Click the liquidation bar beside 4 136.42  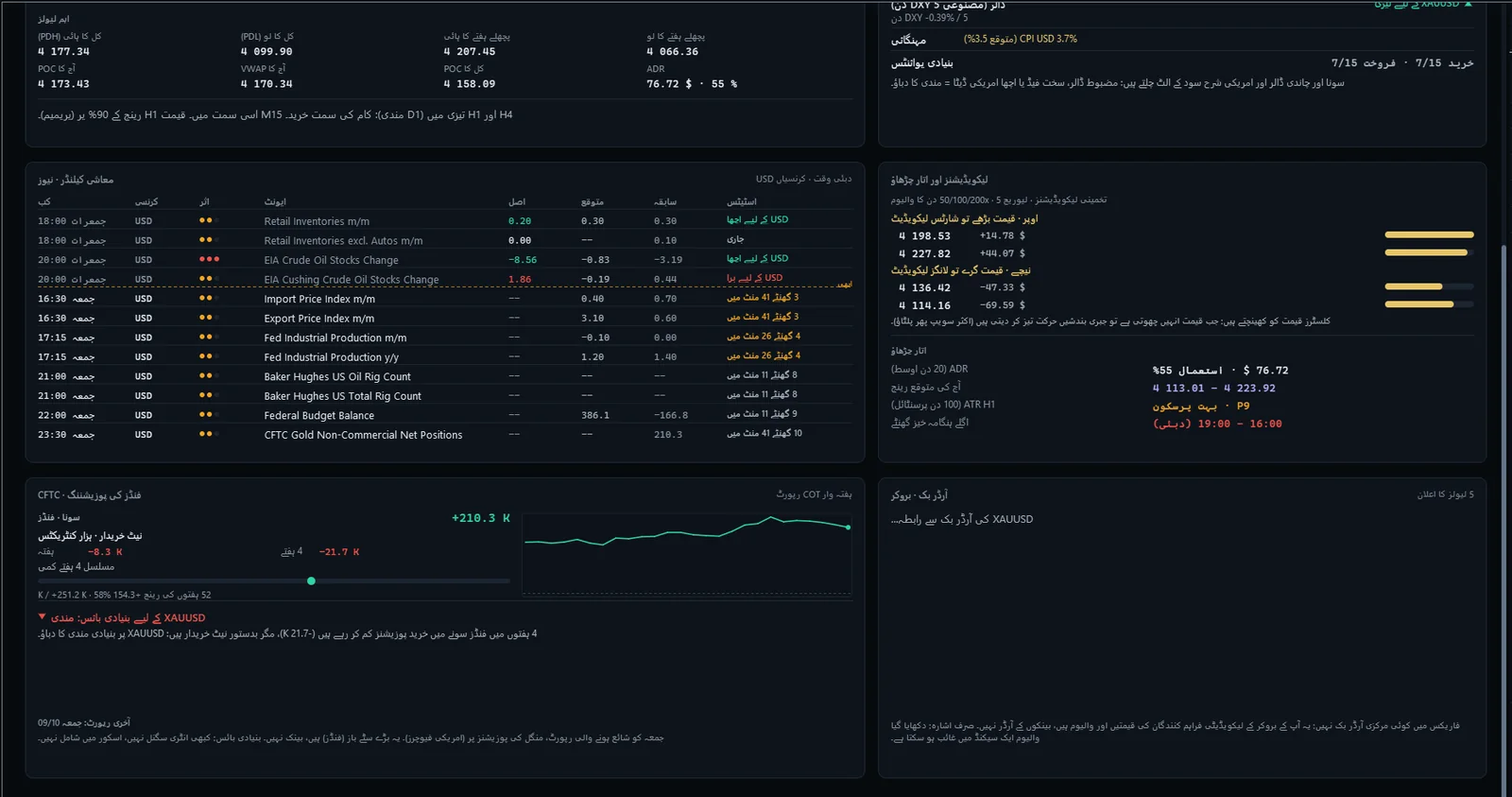coord(1429,286)
